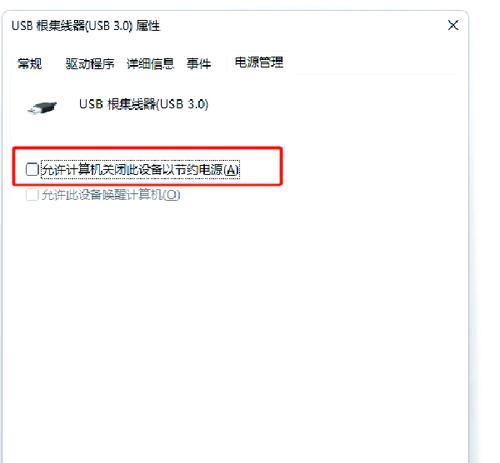Activate the 电源管理 tab
500x463 pixels.
tap(259, 63)
